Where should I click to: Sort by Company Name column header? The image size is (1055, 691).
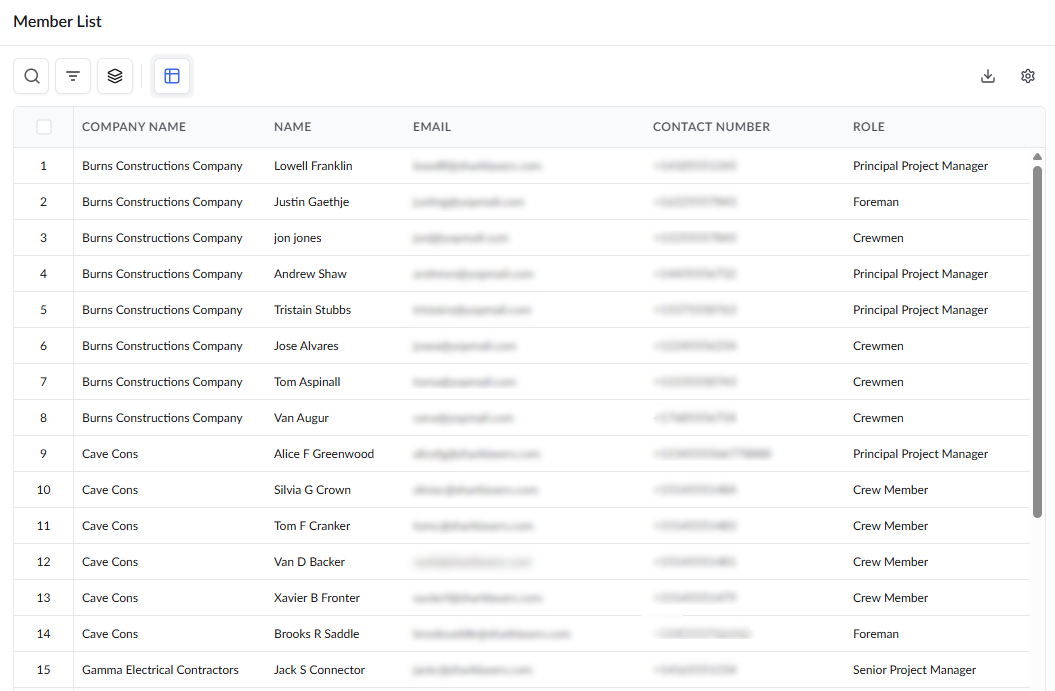coord(134,126)
